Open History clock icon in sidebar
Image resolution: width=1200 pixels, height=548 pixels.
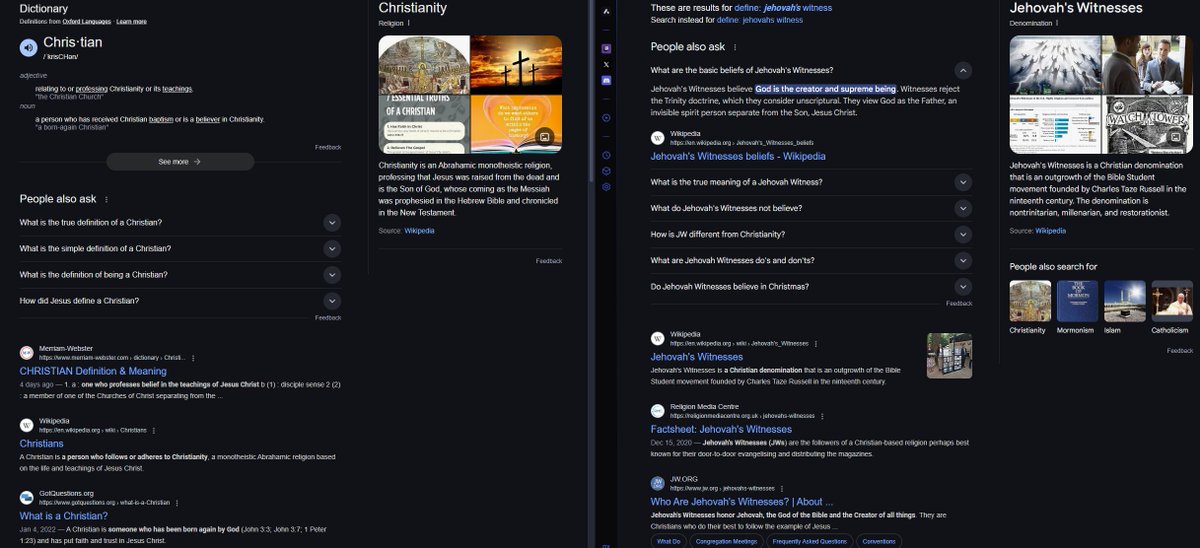pyautogui.click(x=606, y=155)
